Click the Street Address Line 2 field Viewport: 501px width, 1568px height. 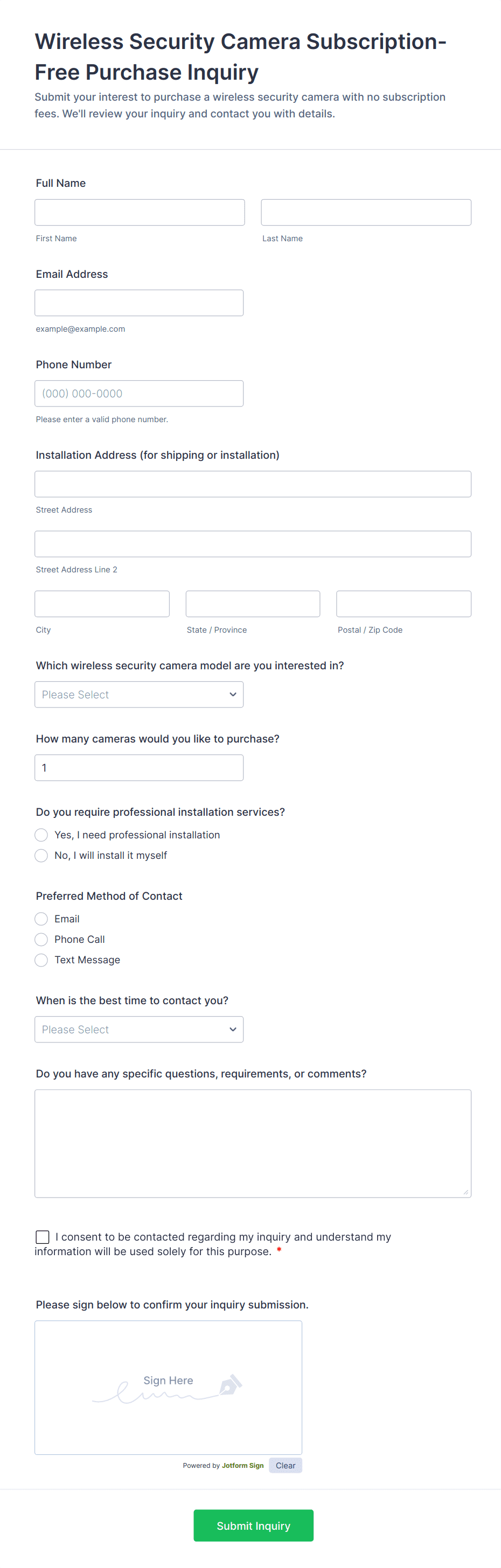pyautogui.click(x=253, y=544)
